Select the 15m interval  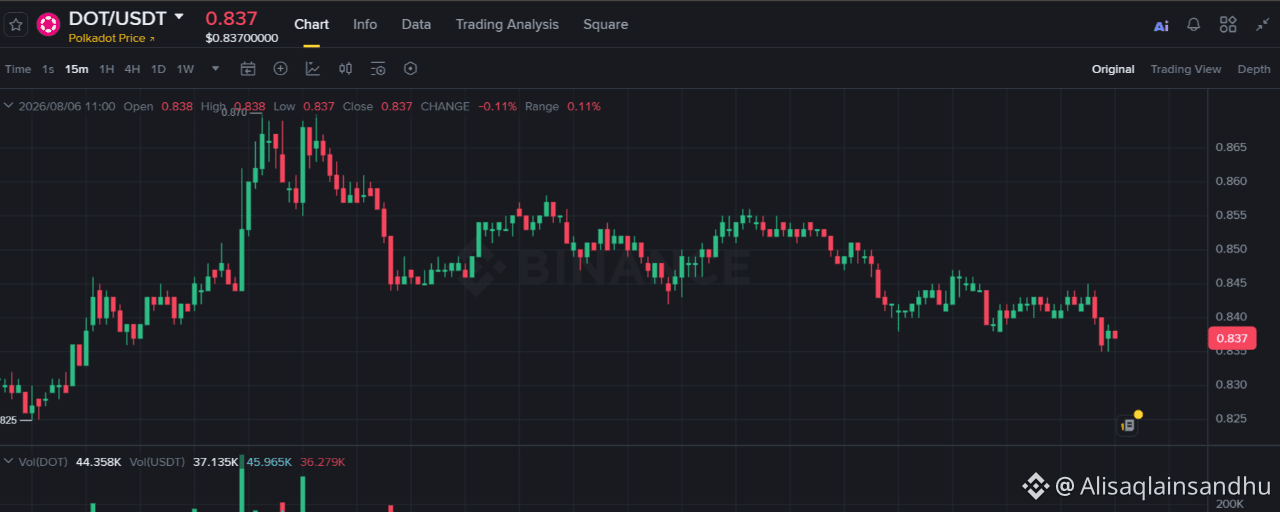pyautogui.click(x=77, y=69)
